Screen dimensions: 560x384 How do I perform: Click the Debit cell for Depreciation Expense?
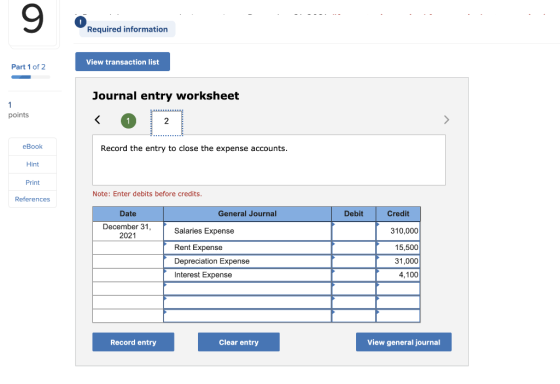[354, 261]
